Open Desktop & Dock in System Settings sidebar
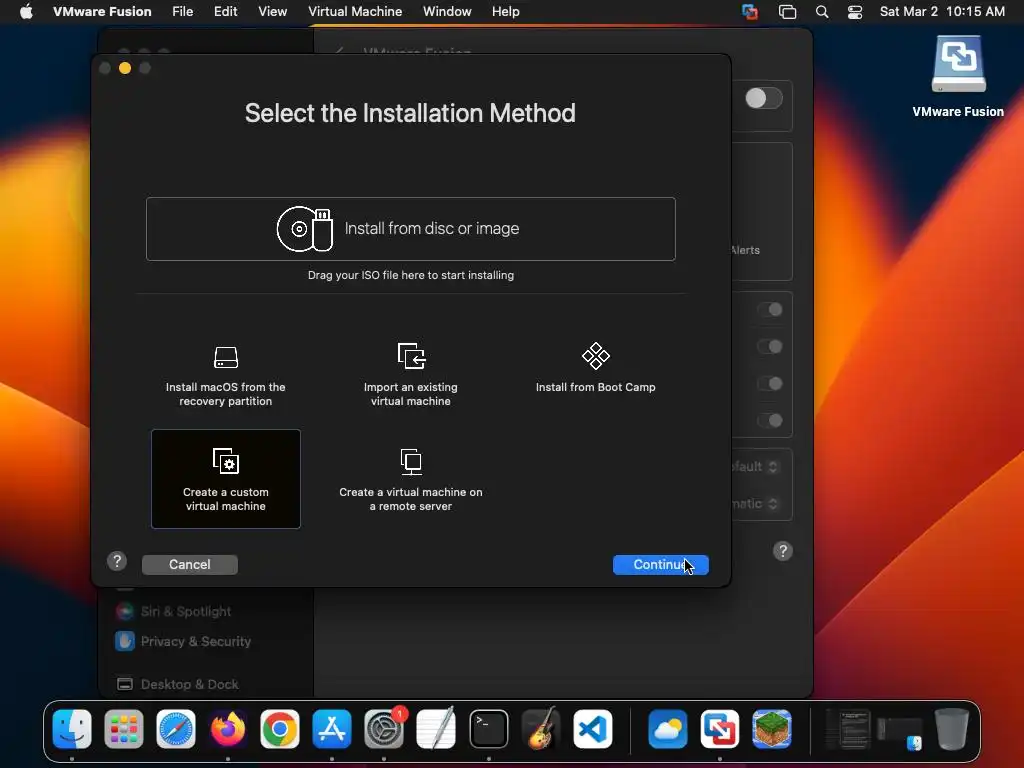Image resolution: width=1024 pixels, height=768 pixels. (178, 684)
